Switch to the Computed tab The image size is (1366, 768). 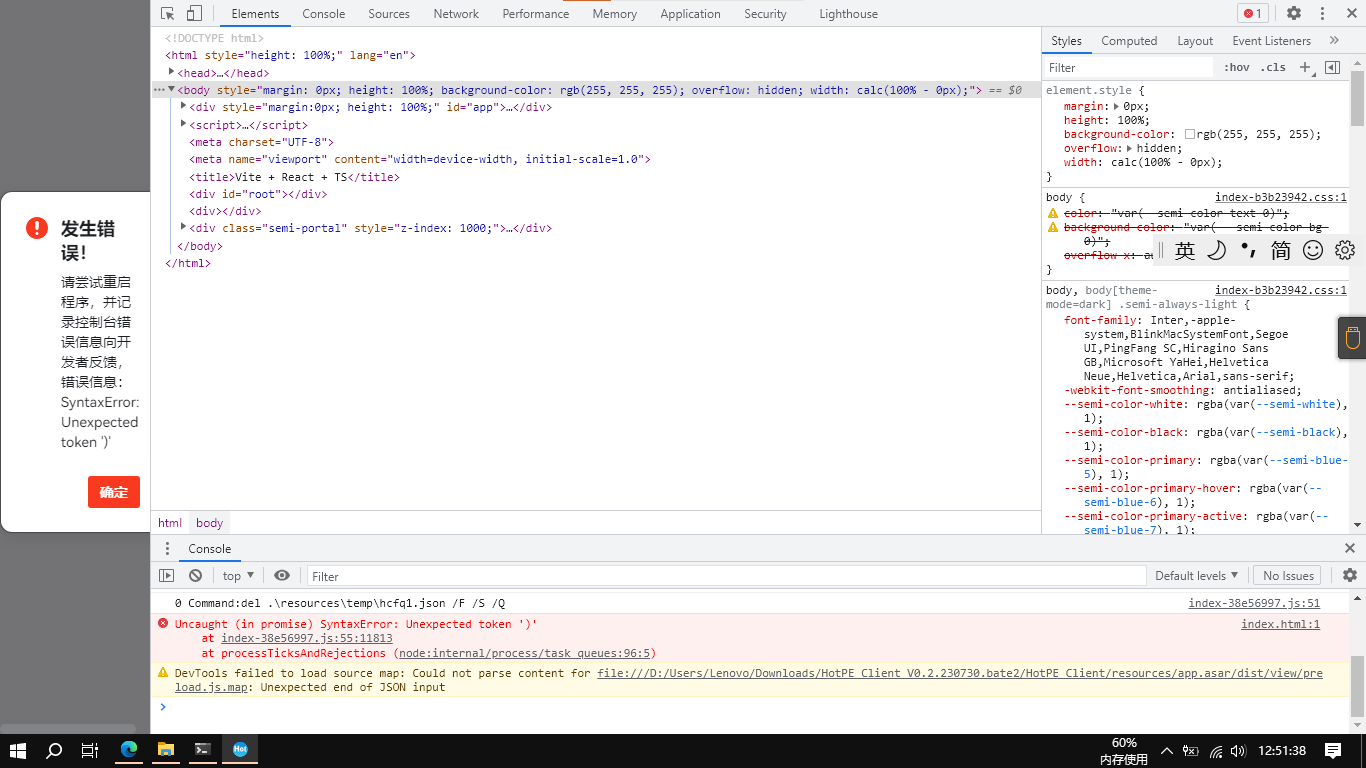coord(1129,41)
